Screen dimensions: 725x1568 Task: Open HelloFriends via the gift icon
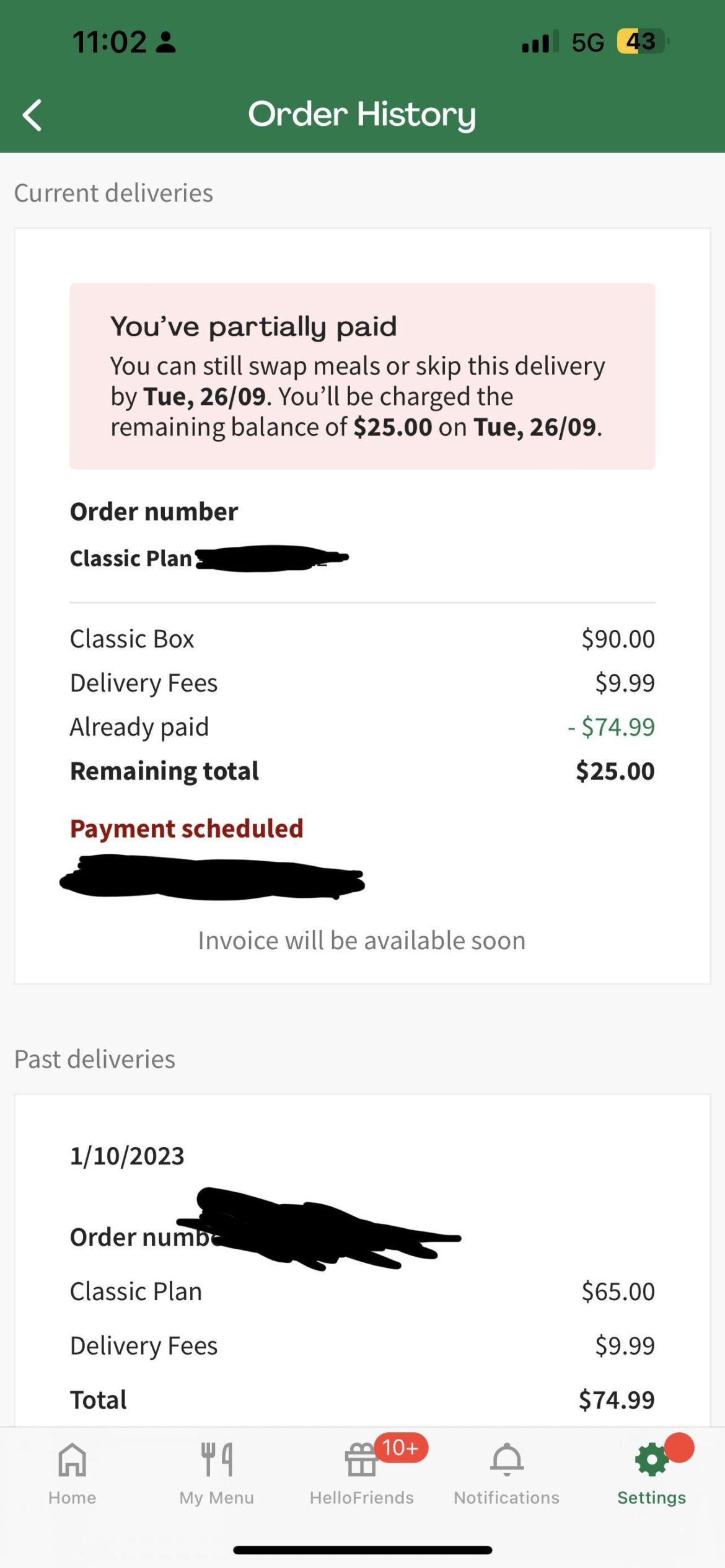tap(361, 1461)
